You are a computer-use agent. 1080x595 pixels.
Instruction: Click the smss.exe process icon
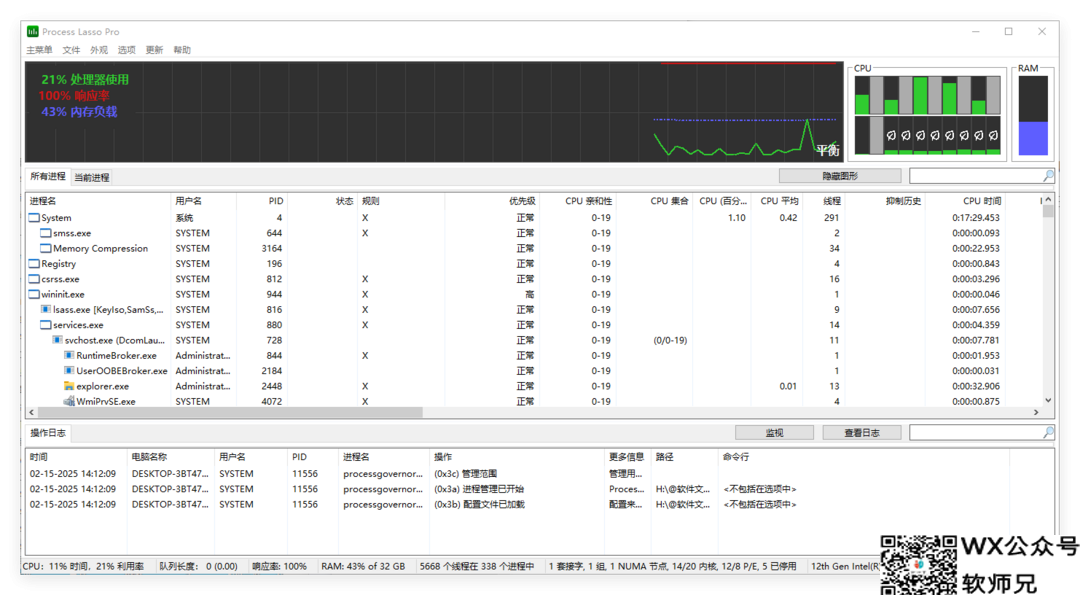click(45, 233)
